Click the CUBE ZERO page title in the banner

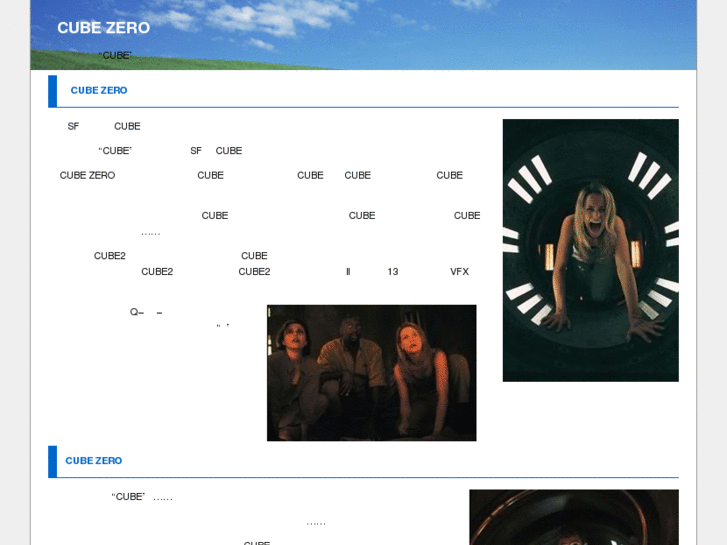tap(103, 28)
